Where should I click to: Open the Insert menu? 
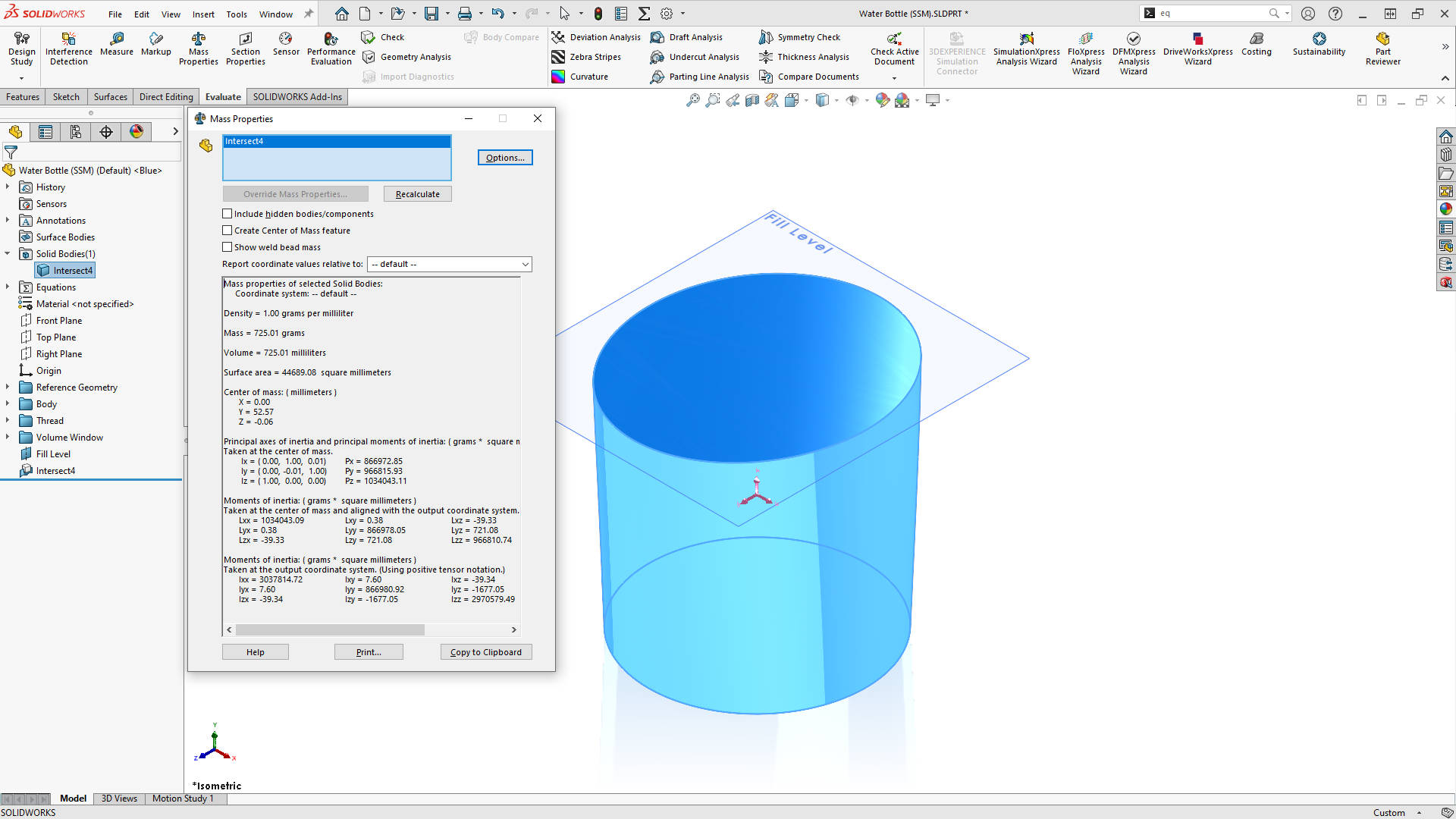coord(203,14)
